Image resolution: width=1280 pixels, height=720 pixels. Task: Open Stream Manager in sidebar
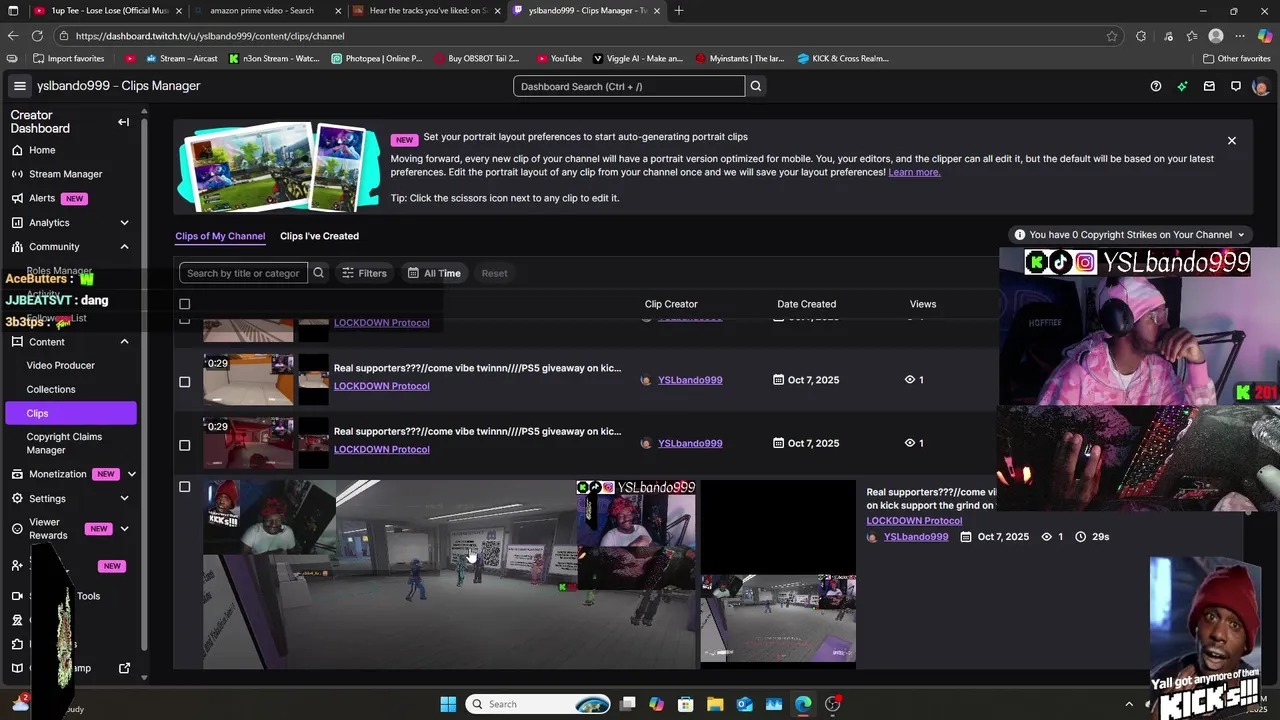click(x=65, y=174)
